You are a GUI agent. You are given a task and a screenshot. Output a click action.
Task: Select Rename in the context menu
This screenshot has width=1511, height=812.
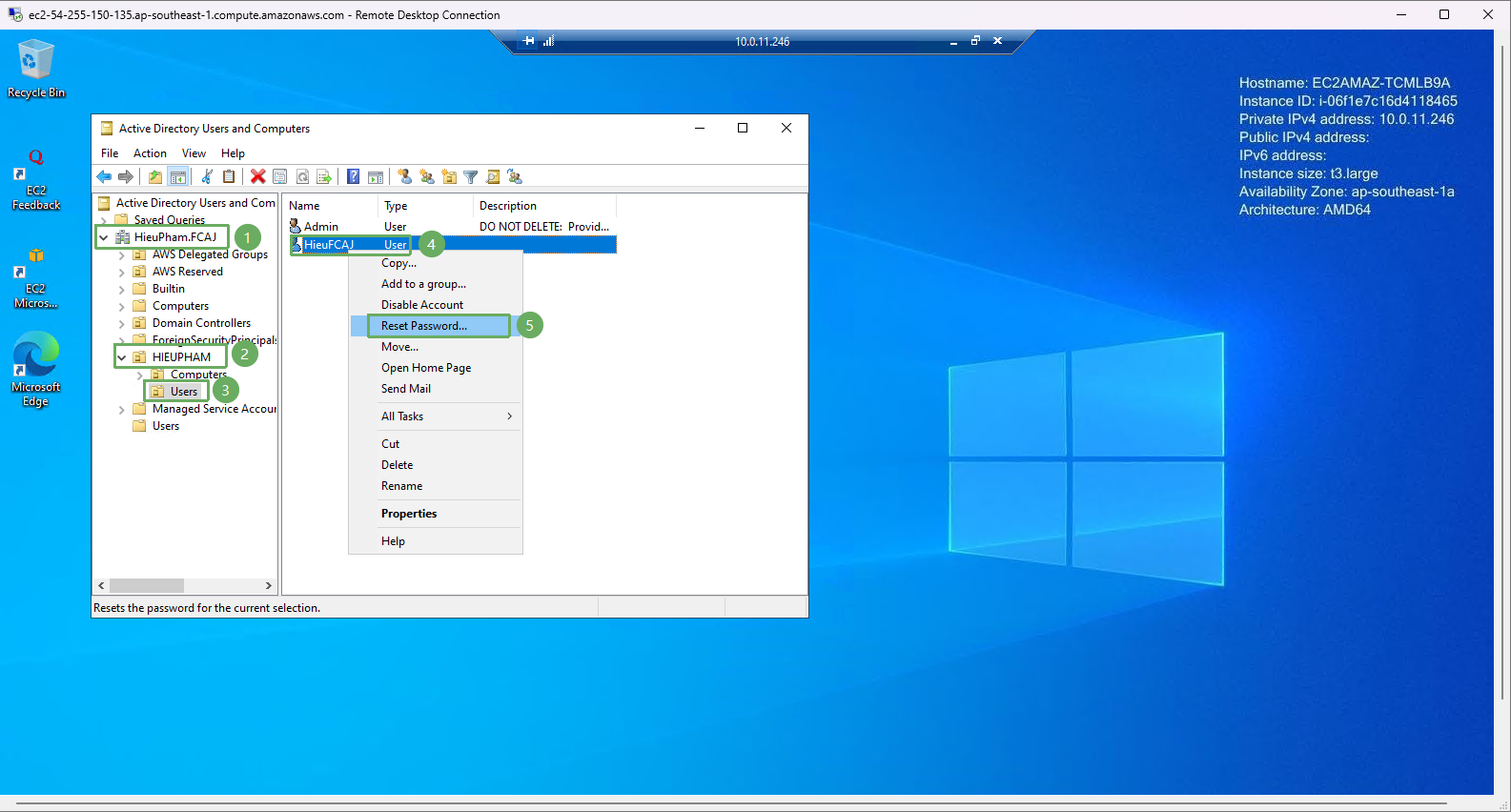tap(436, 486)
